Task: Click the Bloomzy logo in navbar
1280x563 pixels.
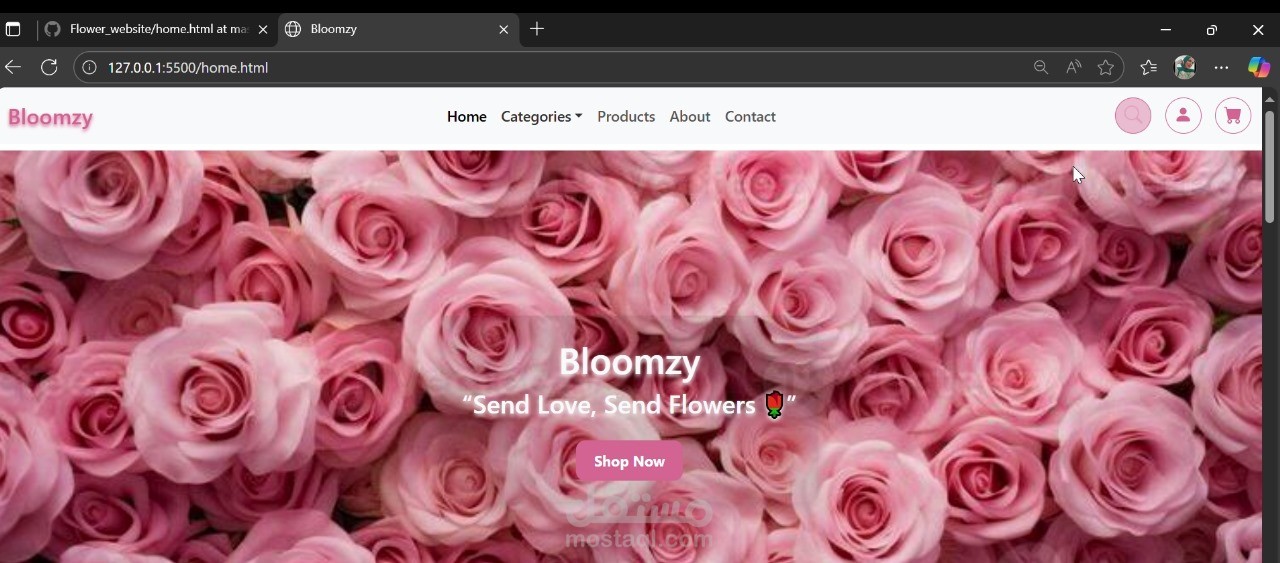Action: click(50, 118)
